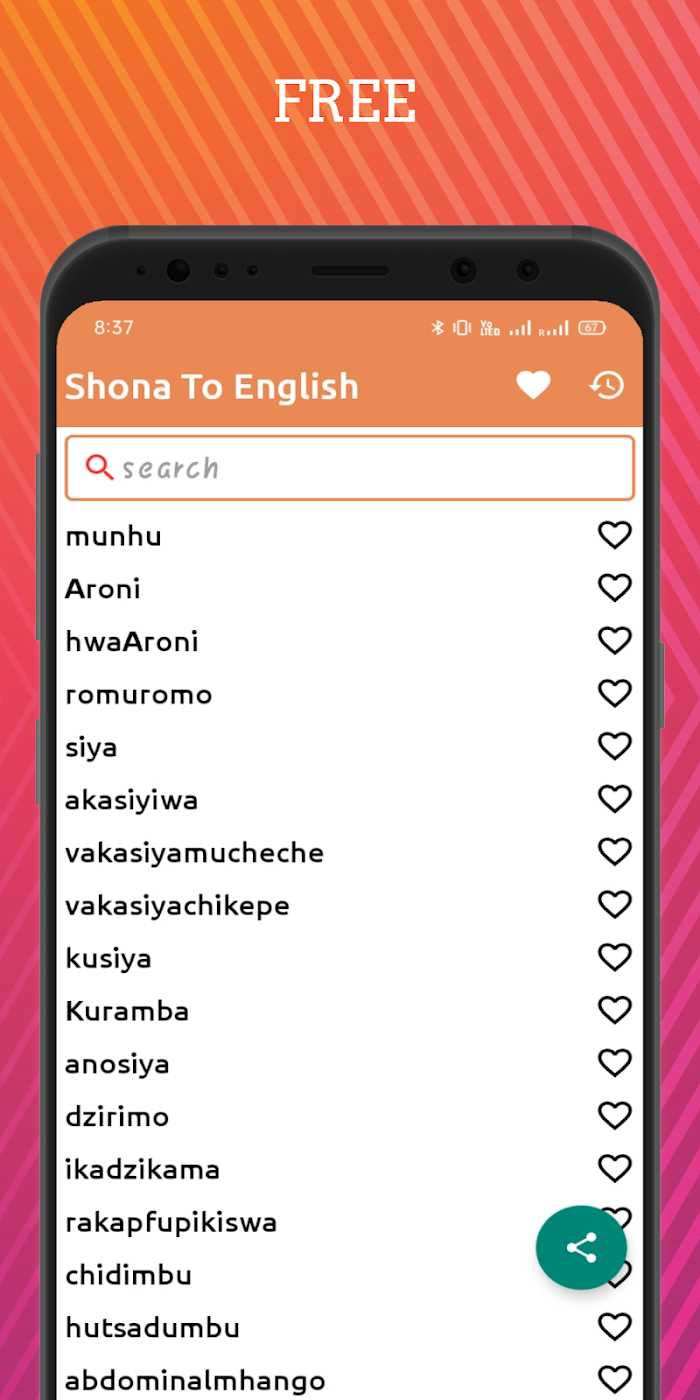Tap heart icon beside romuromo
The height and width of the screenshot is (1400, 700).
point(615,694)
